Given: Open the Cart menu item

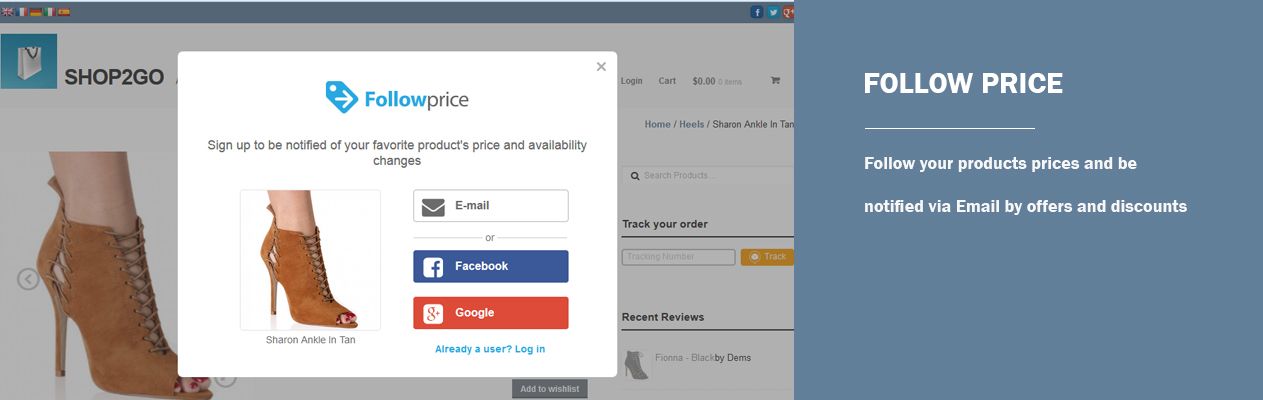Looking at the screenshot, I should (667, 81).
